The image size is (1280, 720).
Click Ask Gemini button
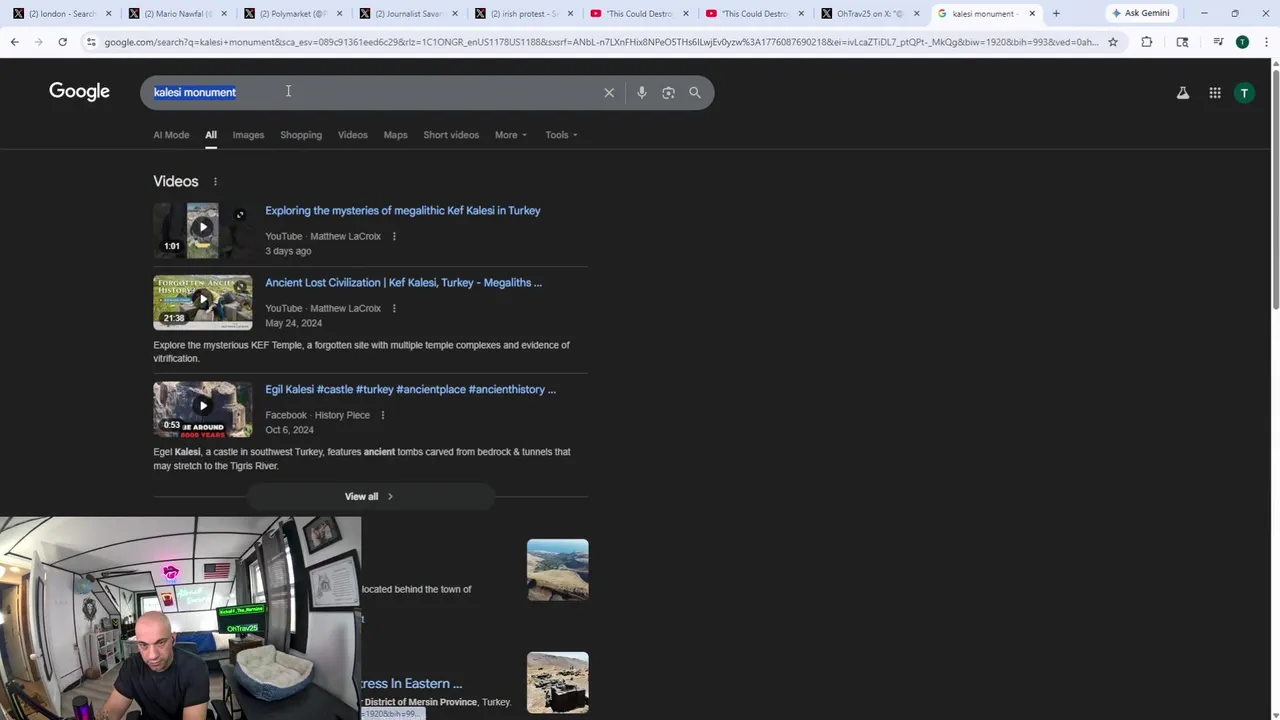pos(1140,13)
